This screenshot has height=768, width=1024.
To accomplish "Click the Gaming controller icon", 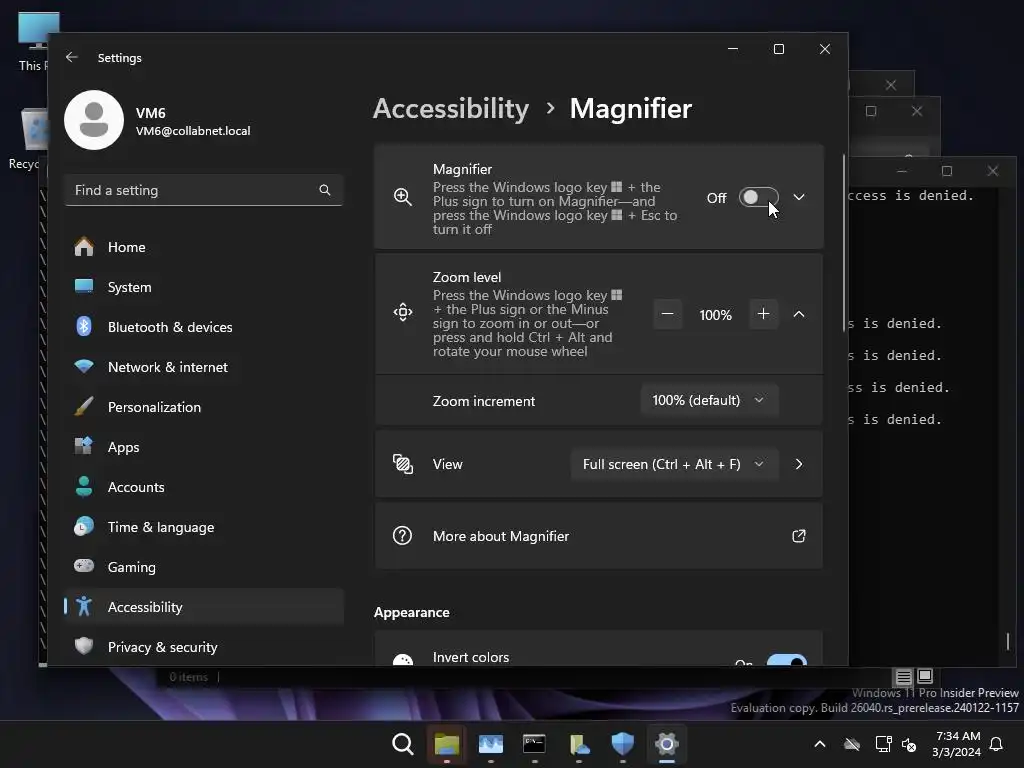I will click(84, 566).
